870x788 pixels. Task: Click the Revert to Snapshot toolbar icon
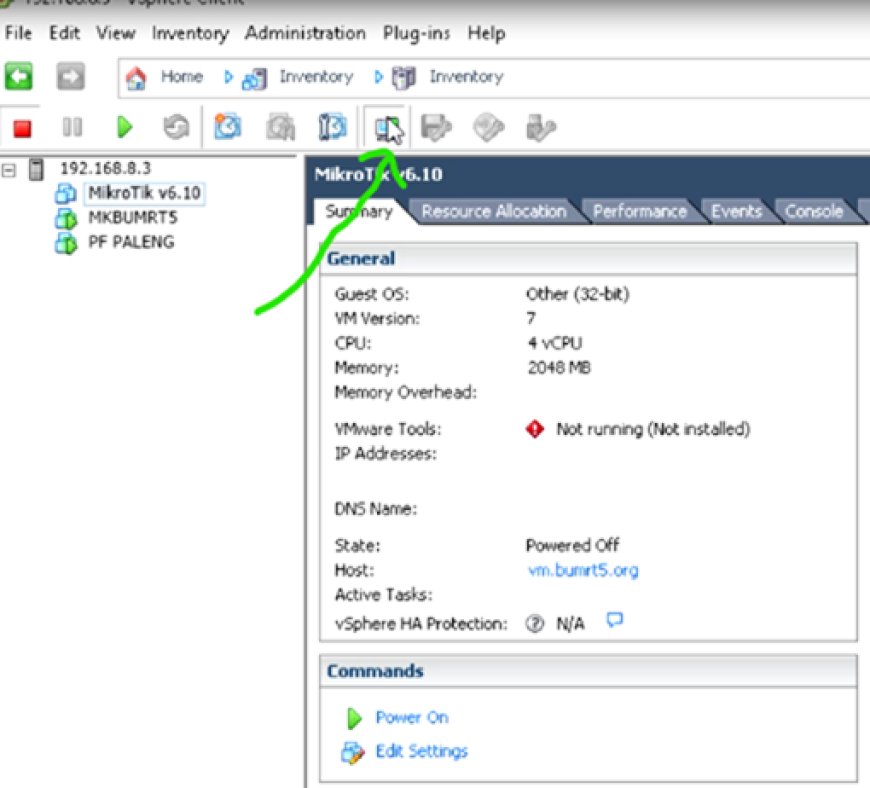(281, 128)
